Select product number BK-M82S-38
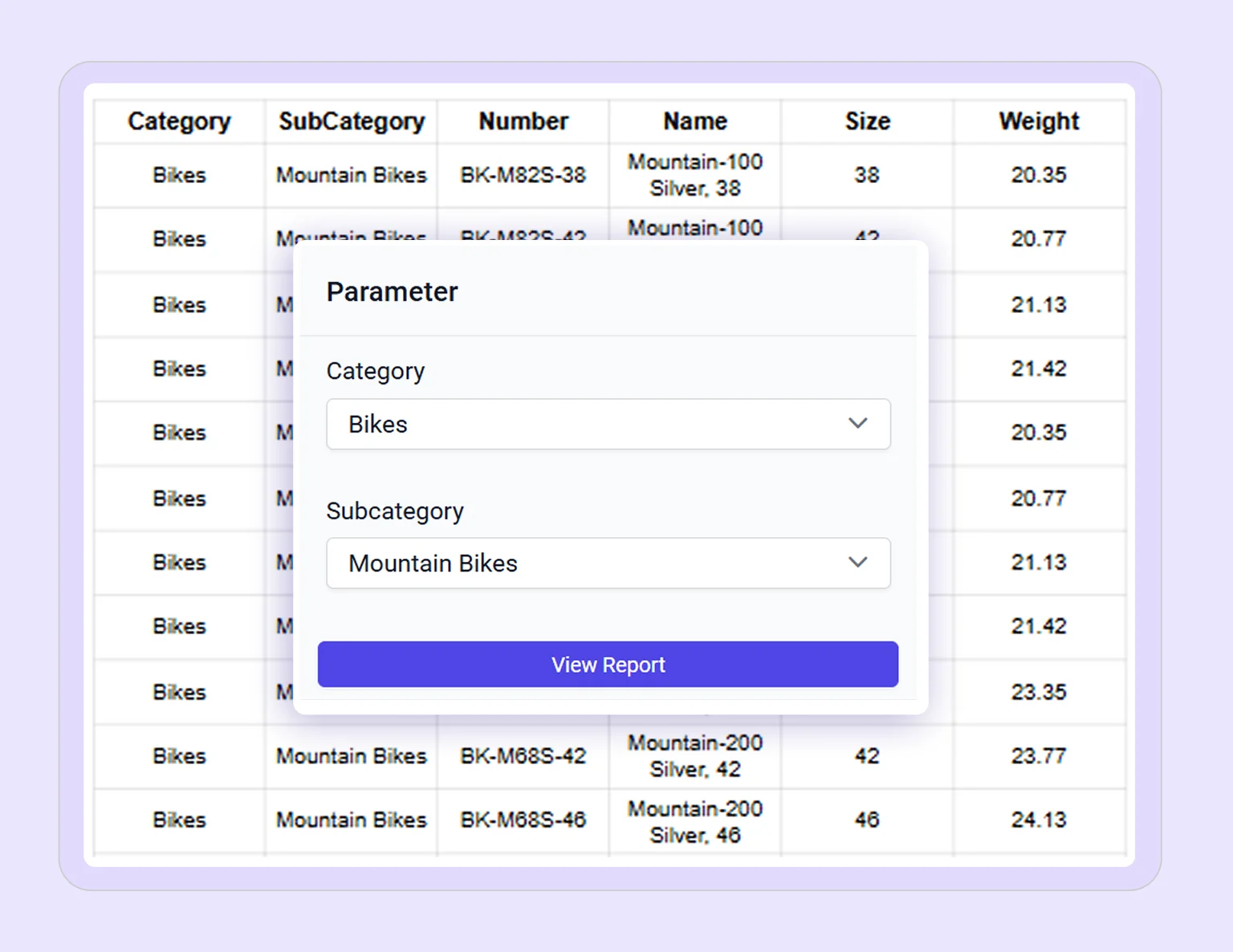The width and height of the screenshot is (1233, 952). (523, 175)
